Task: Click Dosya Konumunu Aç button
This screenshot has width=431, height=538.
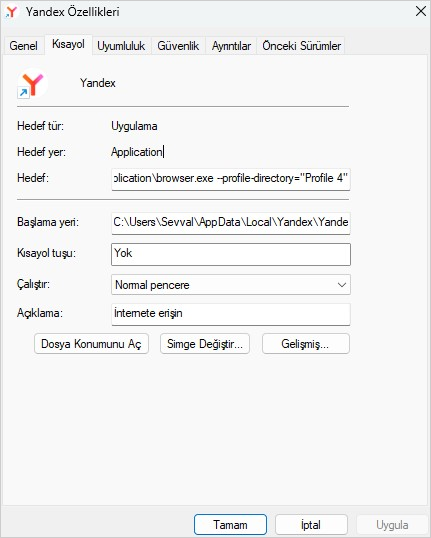Action: [91, 343]
